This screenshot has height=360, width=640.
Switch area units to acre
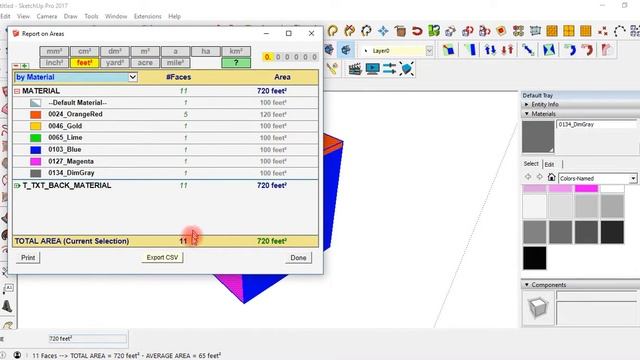coord(145,63)
